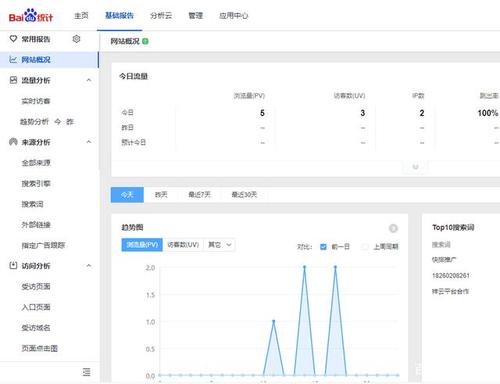Click the 来源分析 section icon

click(13, 142)
